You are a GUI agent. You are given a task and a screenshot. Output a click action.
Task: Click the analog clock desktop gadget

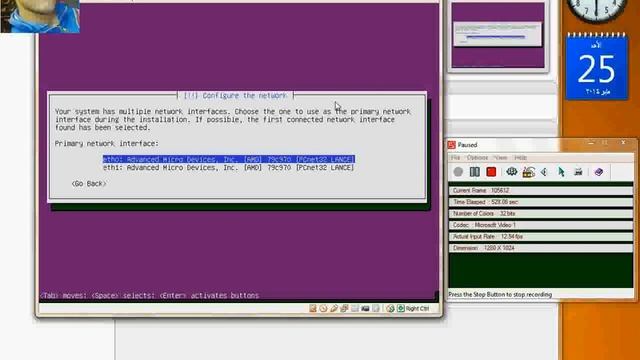pos(596,10)
